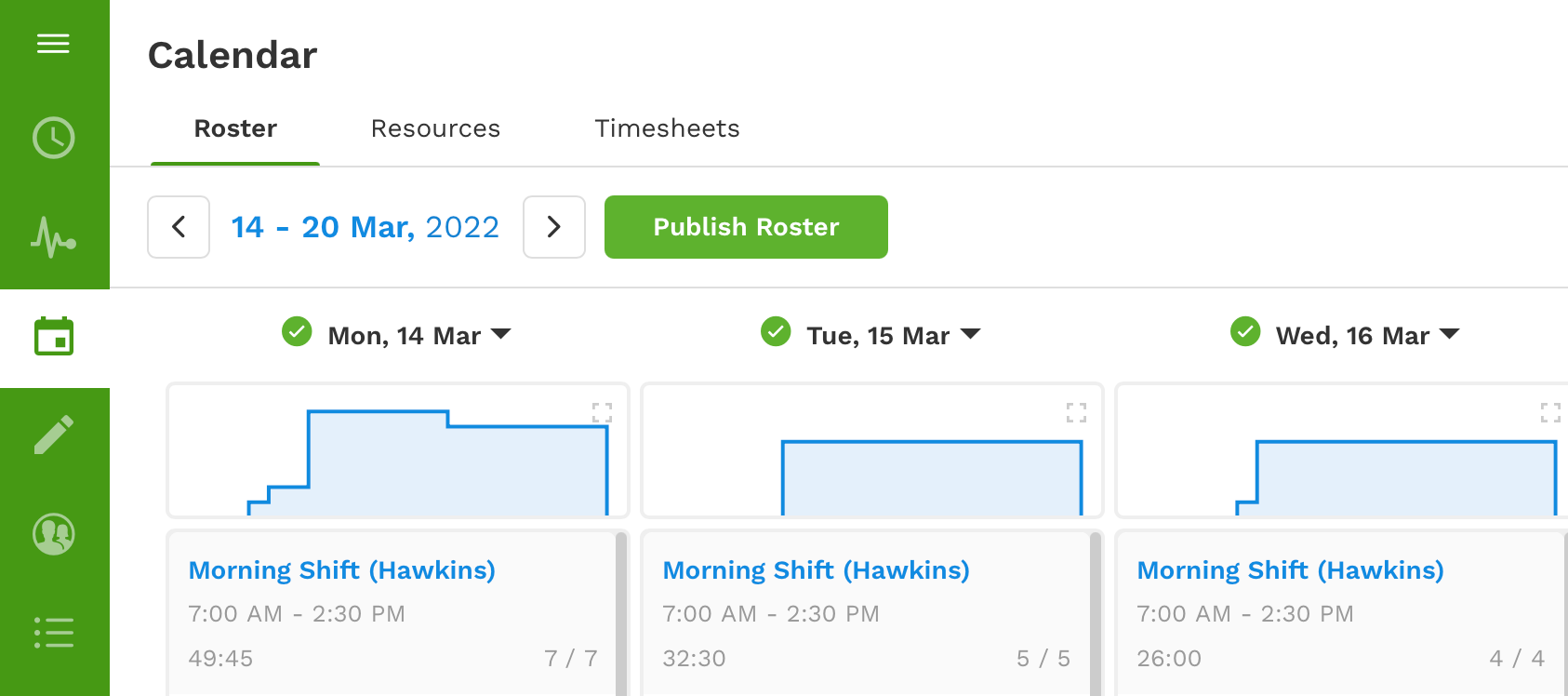The height and width of the screenshot is (696, 1568).
Task: Expand Tuesday's chart using the fullscreen icon
Action: (1077, 412)
